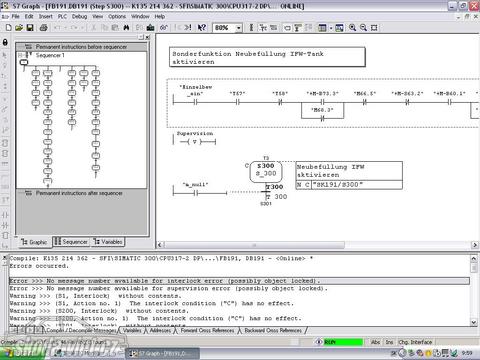The height and width of the screenshot is (360, 480).
Task: Select step S300 box in editor
Action: 266,171
